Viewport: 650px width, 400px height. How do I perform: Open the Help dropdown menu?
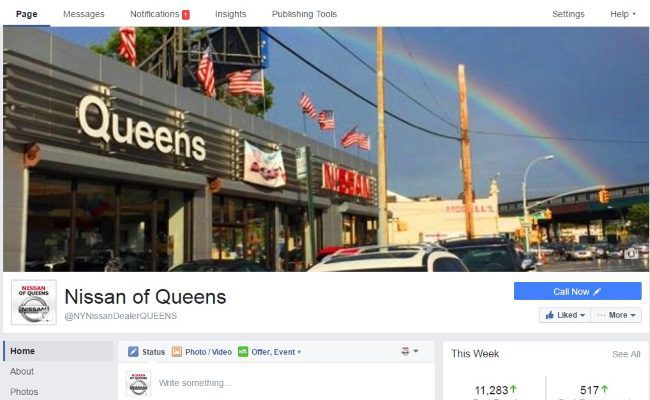point(623,14)
